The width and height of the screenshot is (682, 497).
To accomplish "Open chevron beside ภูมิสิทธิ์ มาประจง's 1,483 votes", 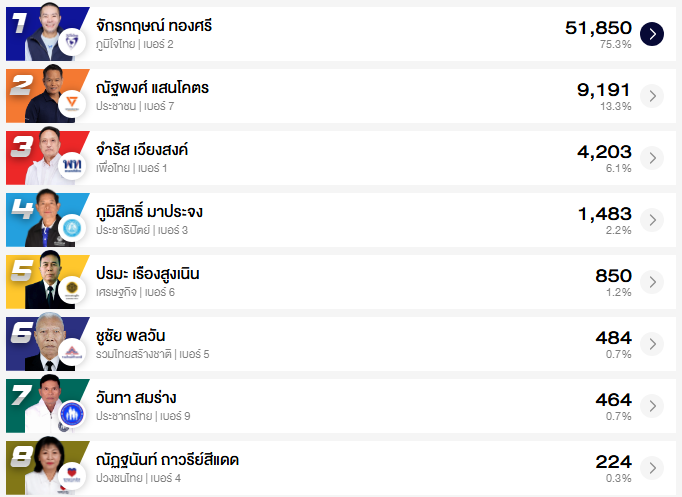I will pos(652,220).
